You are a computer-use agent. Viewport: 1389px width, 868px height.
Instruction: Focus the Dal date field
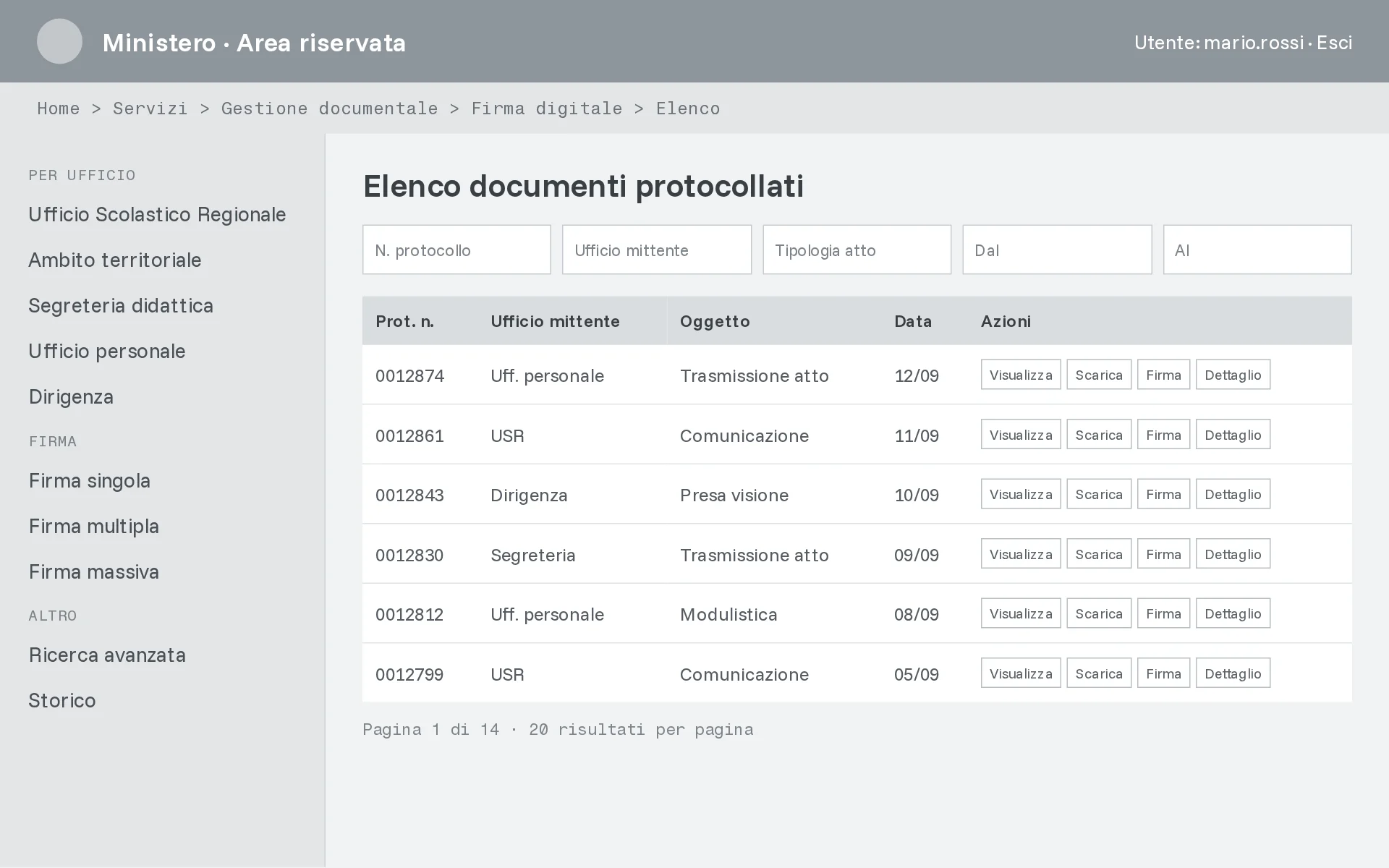pyautogui.click(x=1057, y=250)
